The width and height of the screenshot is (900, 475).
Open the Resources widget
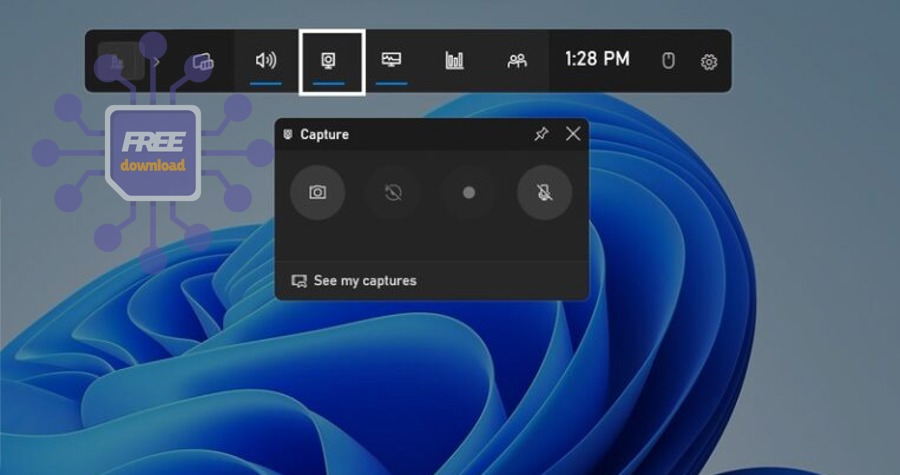point(454,61)
